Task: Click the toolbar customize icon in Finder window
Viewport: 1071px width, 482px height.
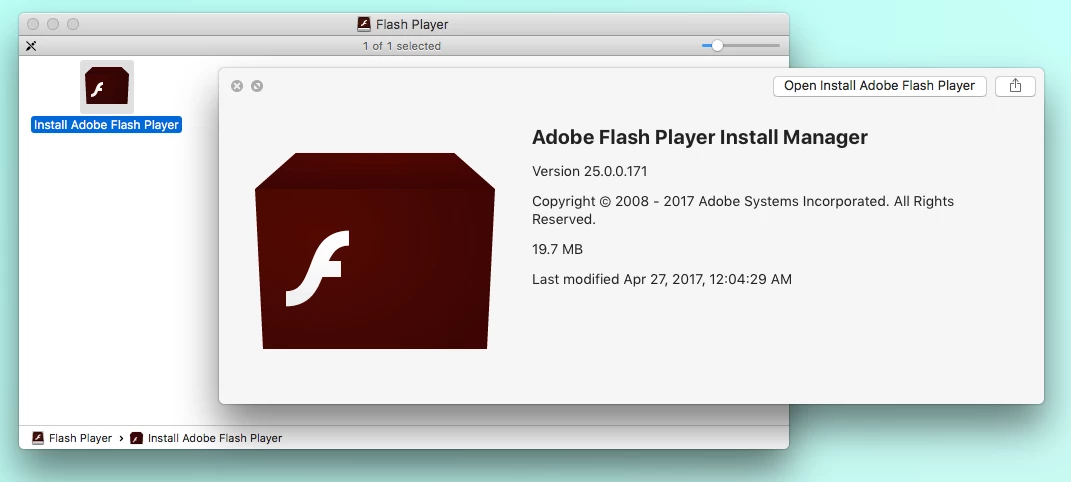Action: [31, 46]
